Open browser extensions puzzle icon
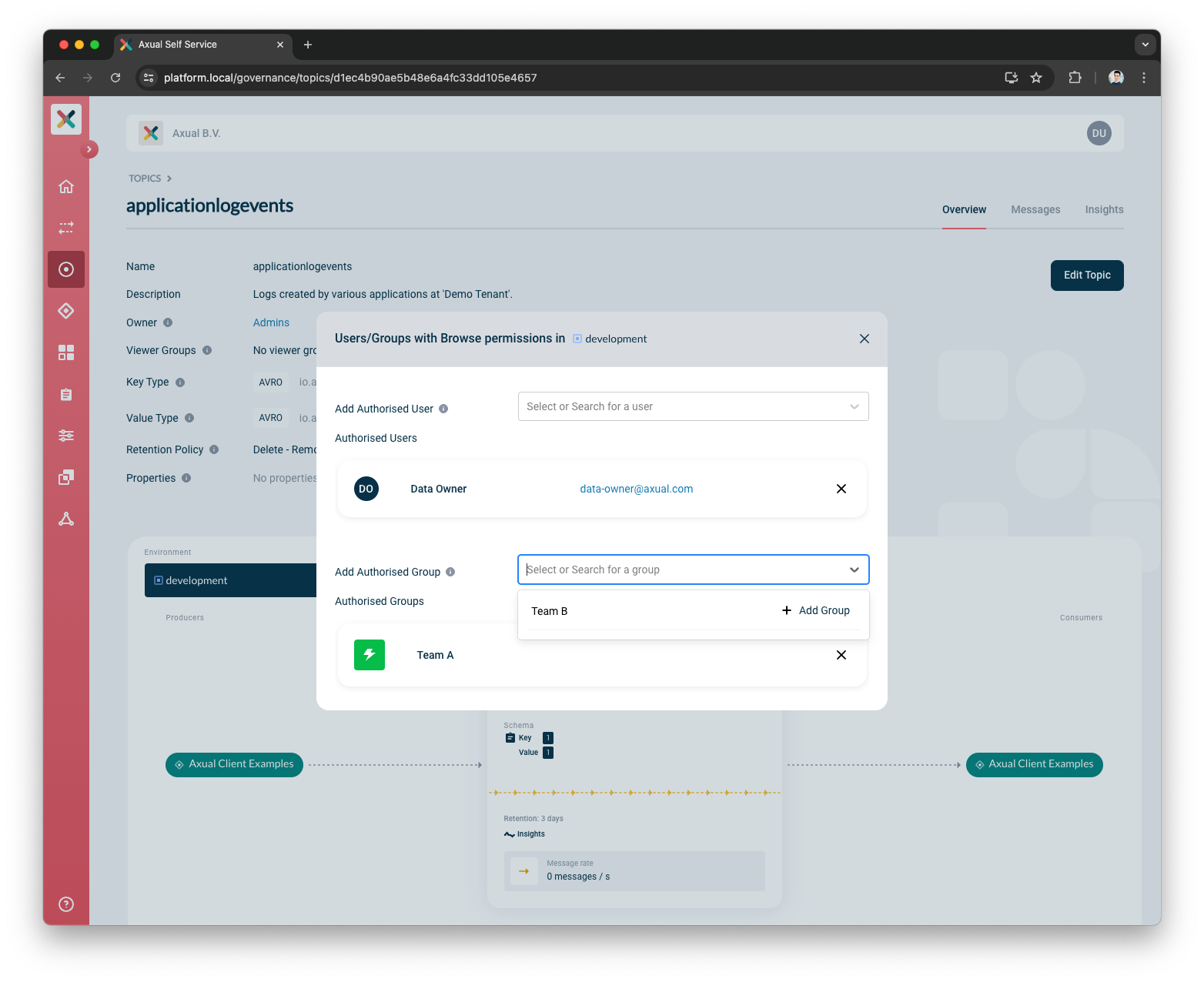The height and width of the screenshot is (982, 1204). point(1075,78)
